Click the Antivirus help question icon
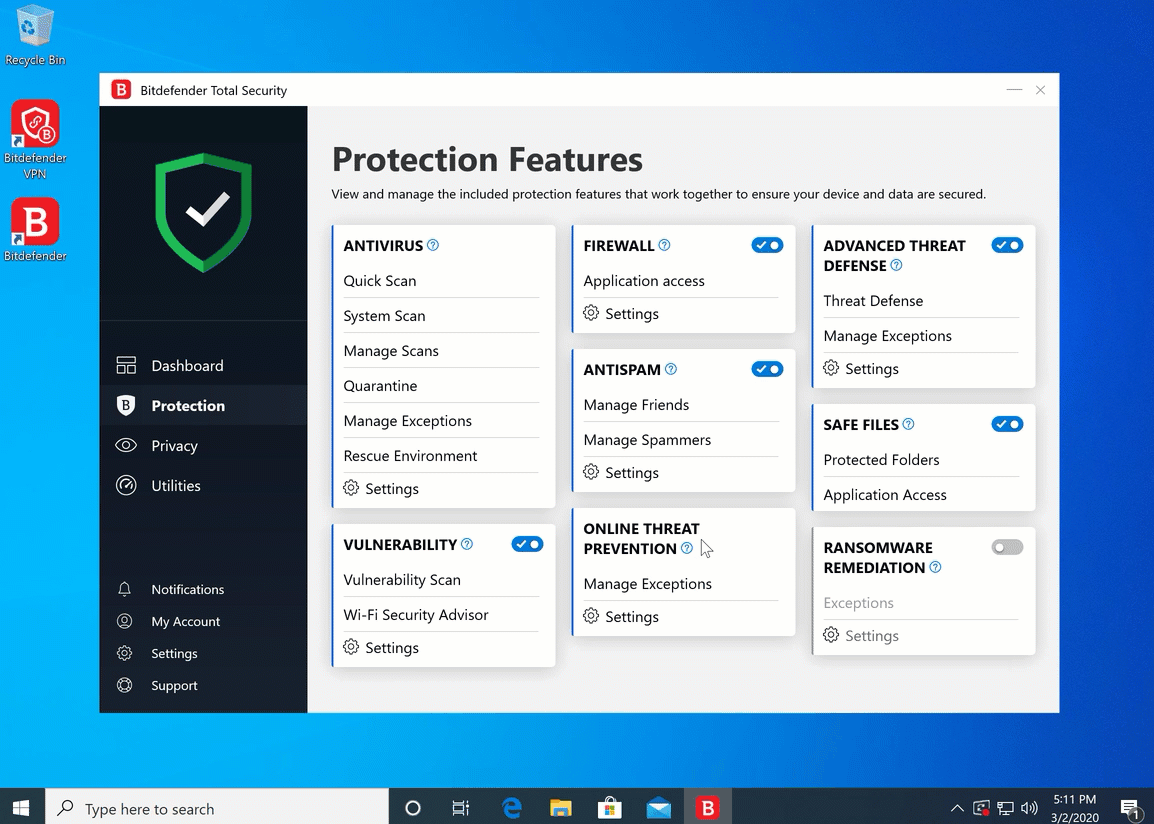The width and height of the screenshot is (1154, 824). 433,245
